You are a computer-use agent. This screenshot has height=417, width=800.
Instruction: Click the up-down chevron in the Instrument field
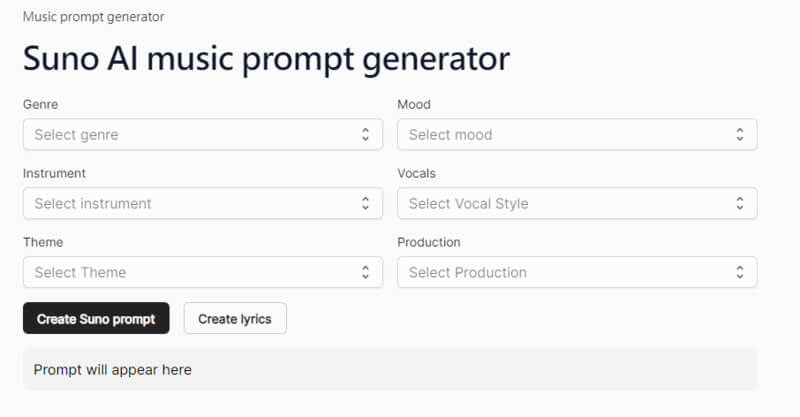pos(365,203)
